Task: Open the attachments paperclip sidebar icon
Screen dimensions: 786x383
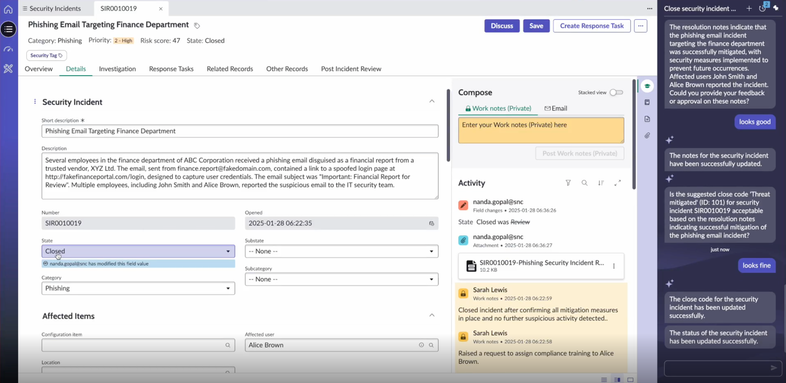Action: click(647, 135)
